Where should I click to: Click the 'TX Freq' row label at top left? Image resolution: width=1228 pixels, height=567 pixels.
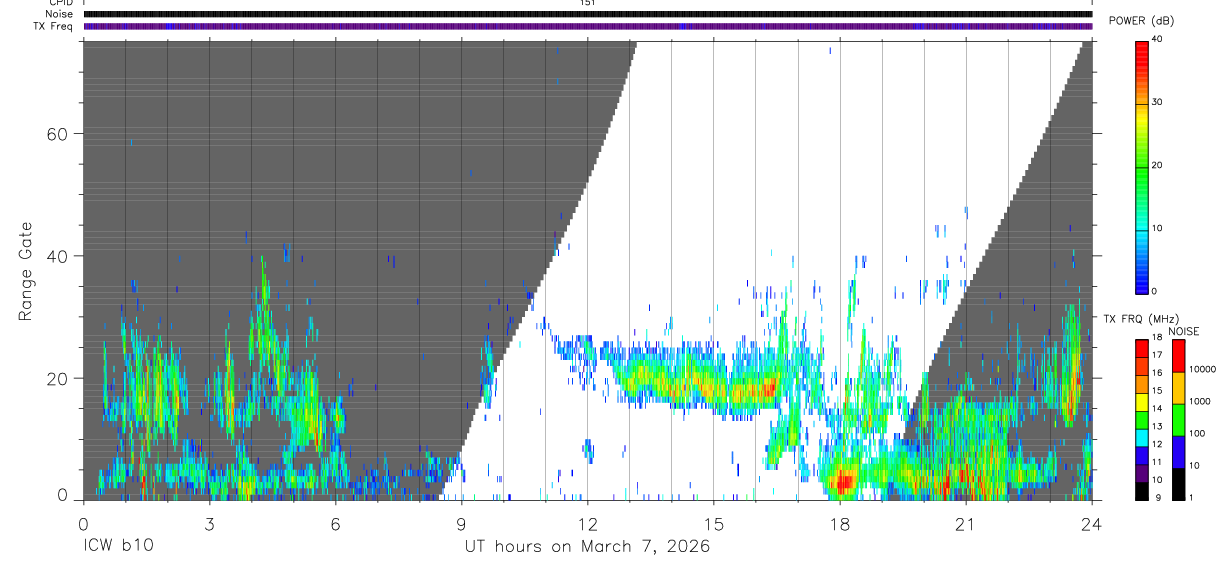tap(53, 26)
